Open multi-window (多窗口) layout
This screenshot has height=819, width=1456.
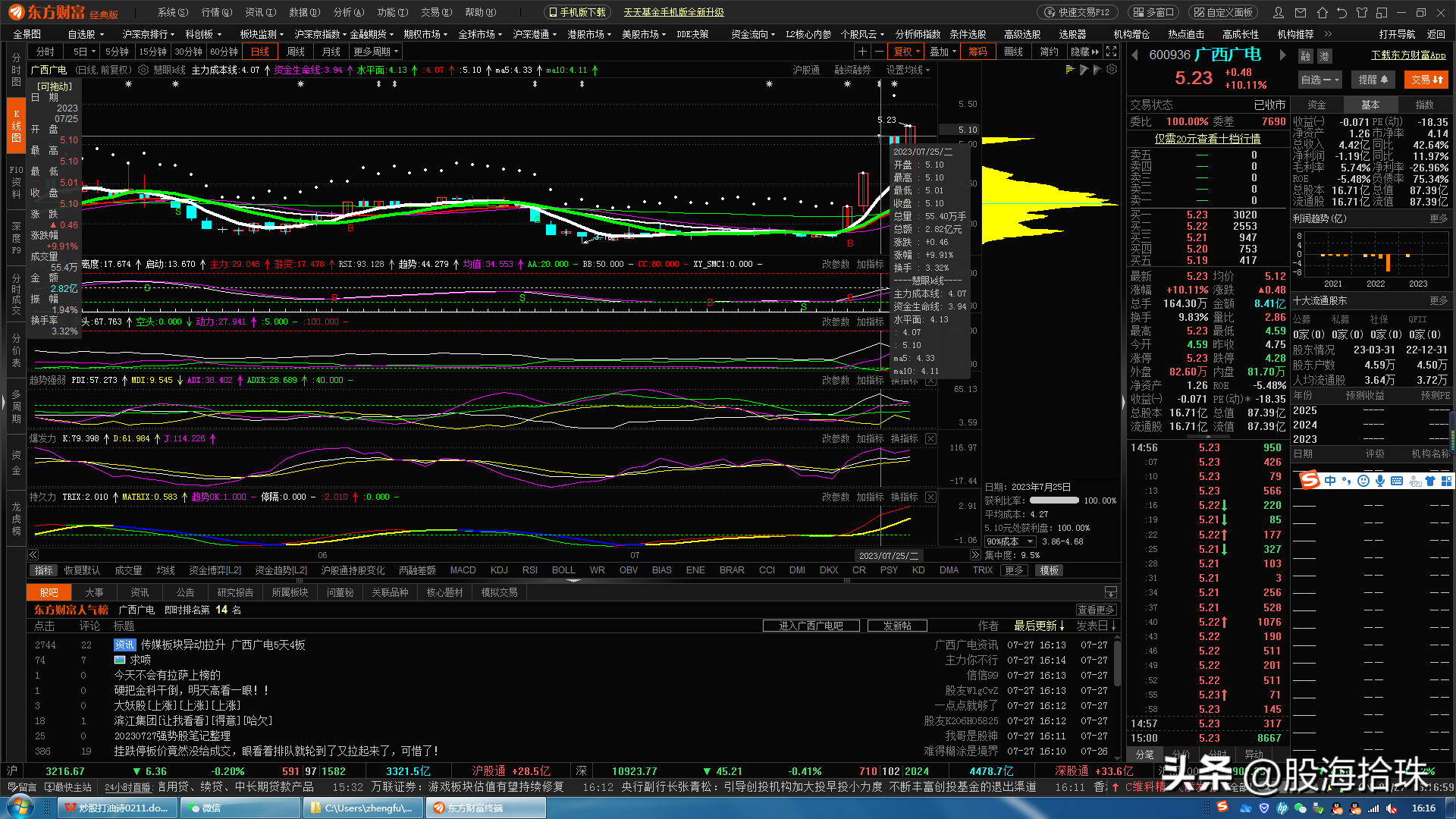click(1152, 12)
